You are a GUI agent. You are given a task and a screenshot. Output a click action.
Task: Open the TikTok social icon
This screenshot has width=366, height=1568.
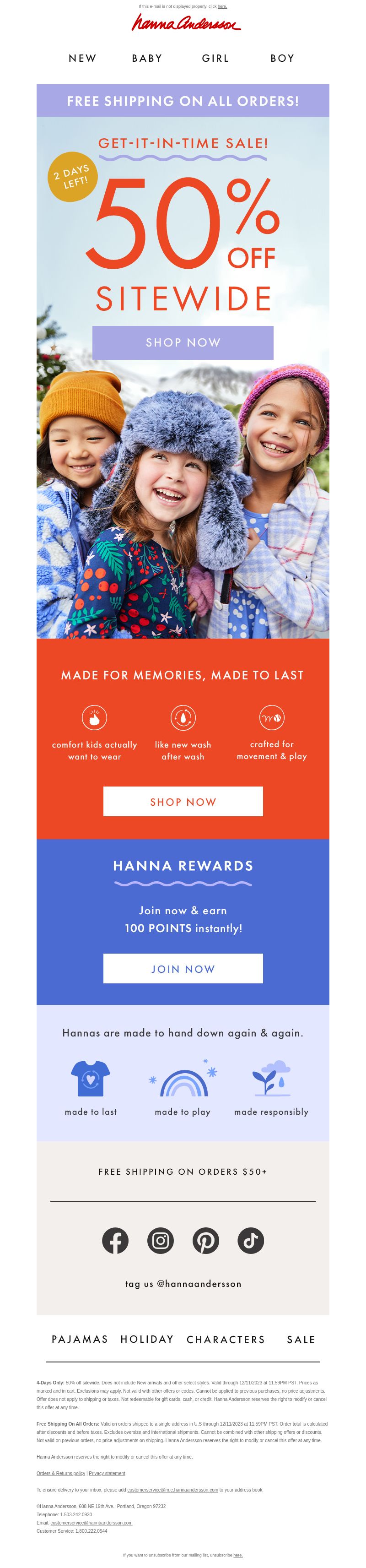pyautogui.click(x=251, y=1241)
